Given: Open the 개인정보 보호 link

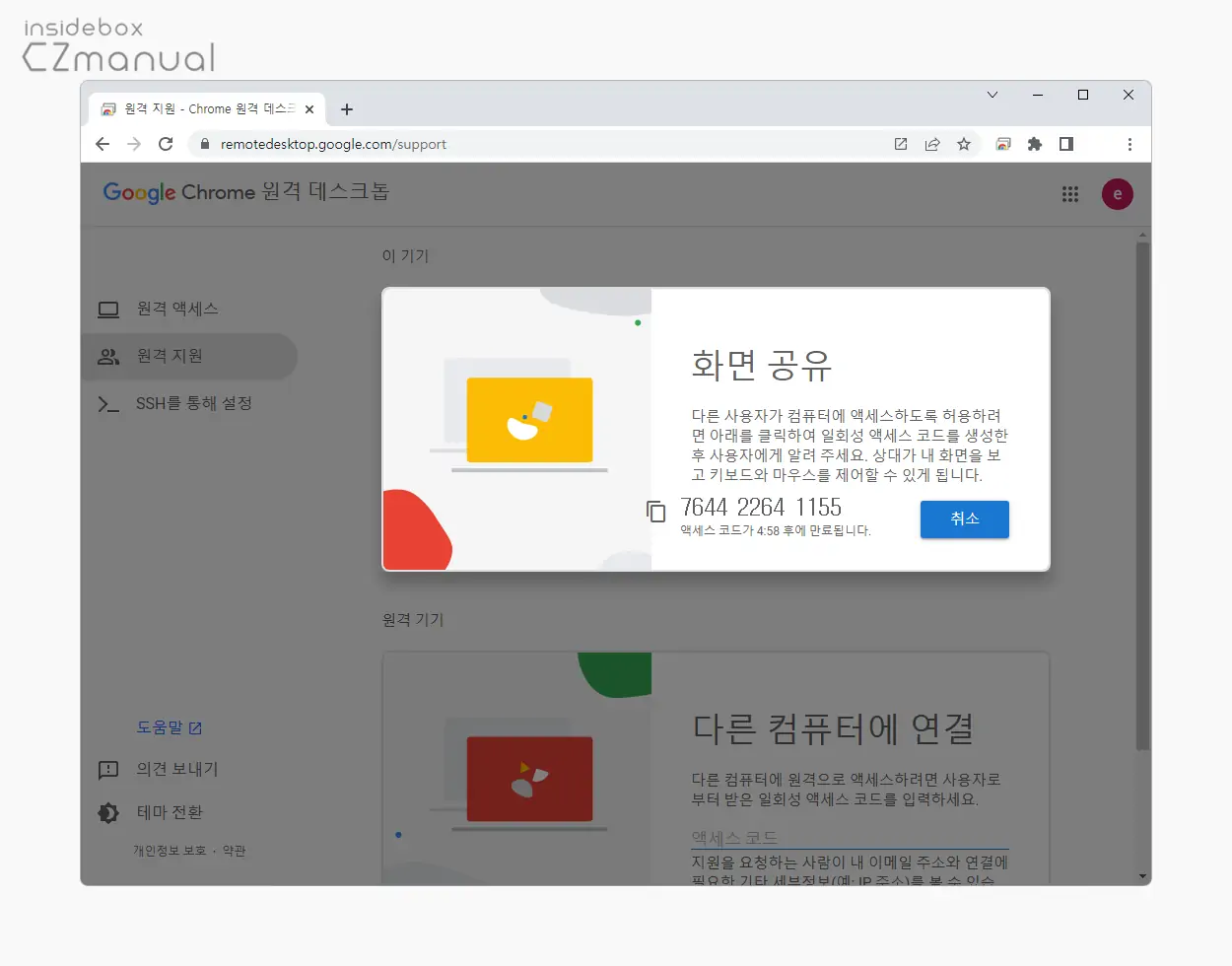Looking at the screenshot, I should [x=170, y=851].
